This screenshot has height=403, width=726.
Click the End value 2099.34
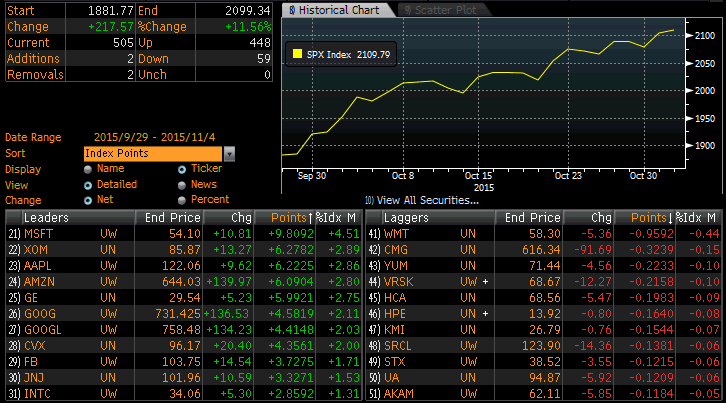248,11
